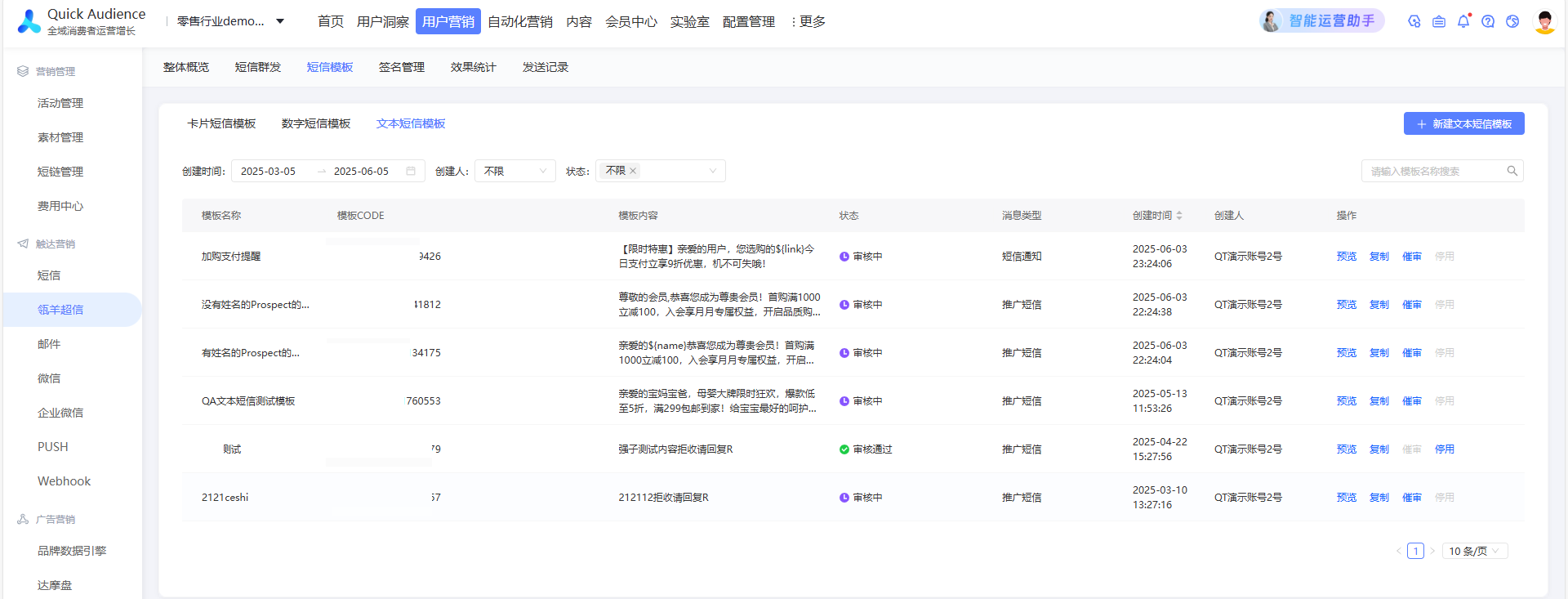Open 企业微信 in the sidebar
This screenshot has width=1568, height=599.
click(x=60, y=413)
